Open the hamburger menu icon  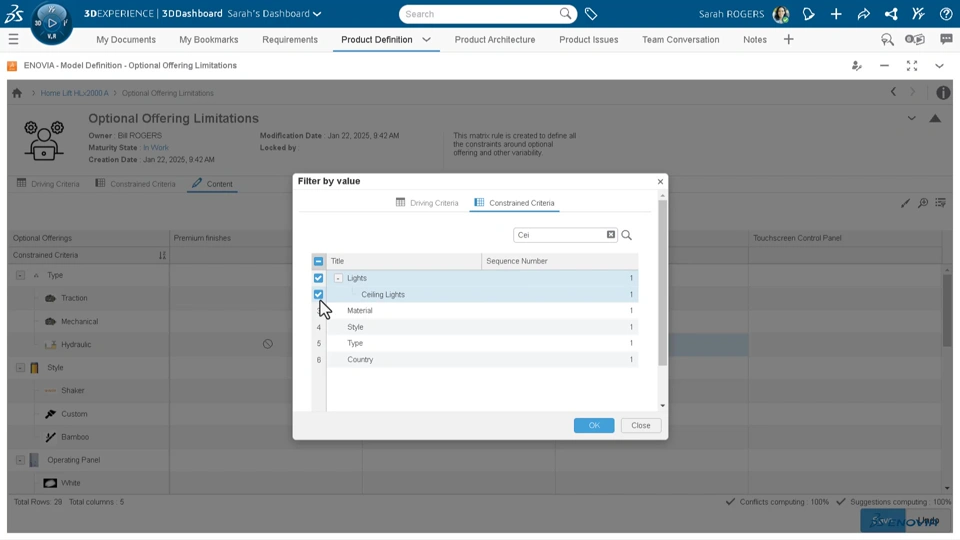click(13, 40)
